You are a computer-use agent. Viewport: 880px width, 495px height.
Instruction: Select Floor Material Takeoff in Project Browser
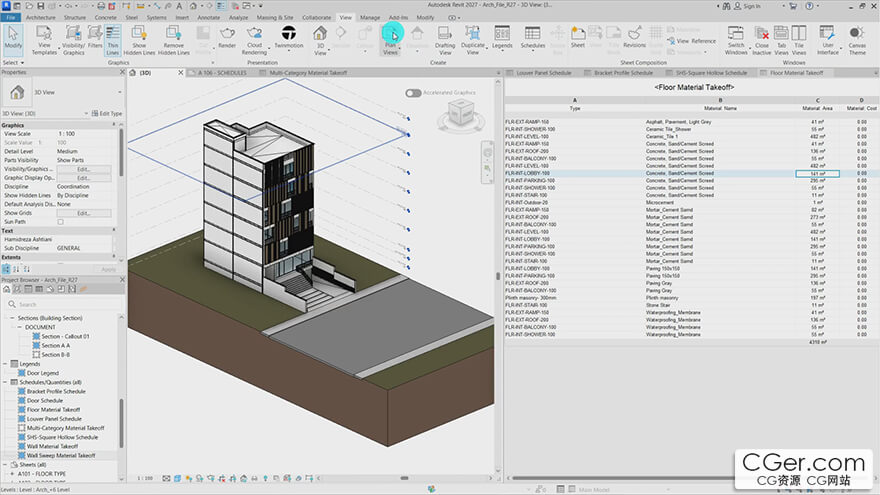(53, 410)
